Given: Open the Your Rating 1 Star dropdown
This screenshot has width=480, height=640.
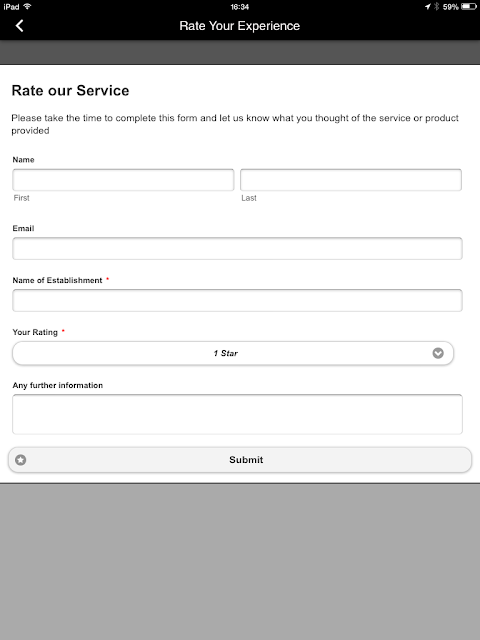Looking at the screenshot, I should pyautogui.click(x=233, y=353).
